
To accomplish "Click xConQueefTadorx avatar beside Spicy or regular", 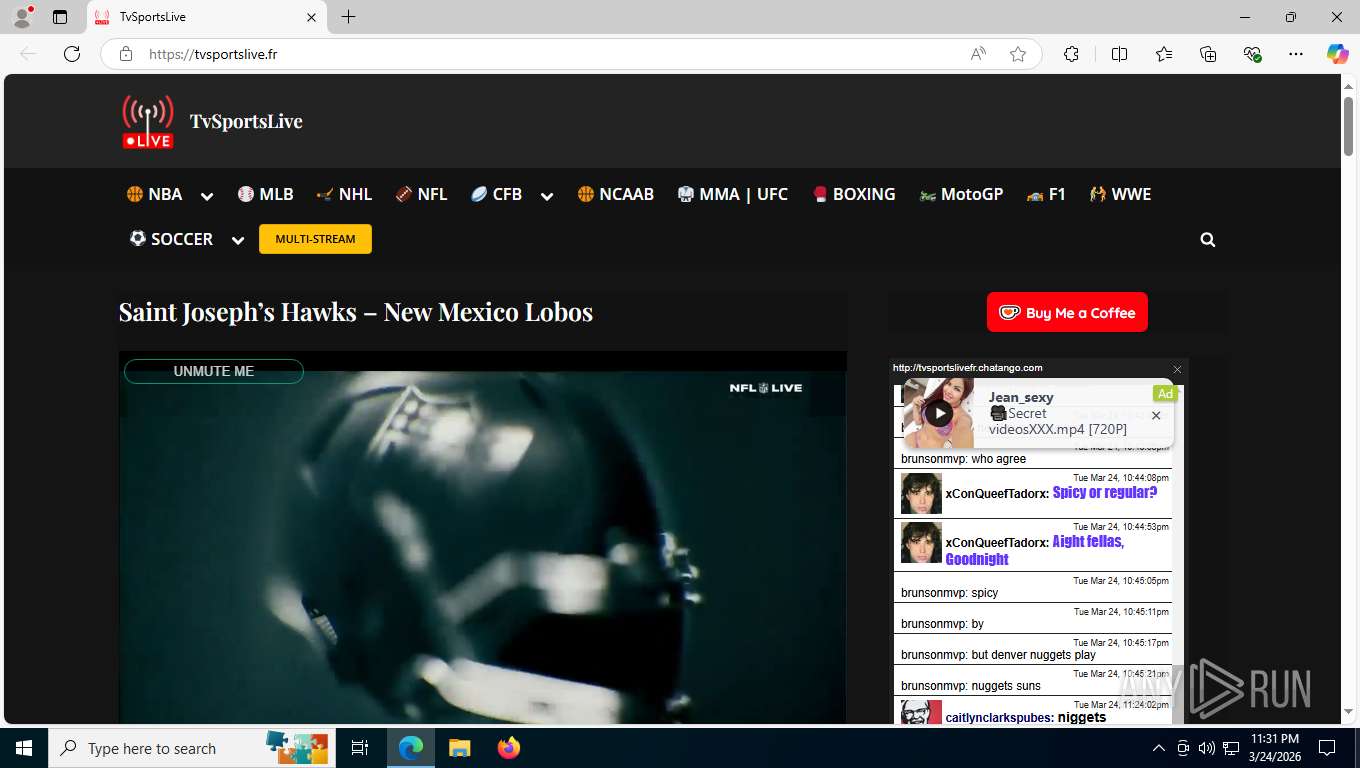I will point(921,493).
